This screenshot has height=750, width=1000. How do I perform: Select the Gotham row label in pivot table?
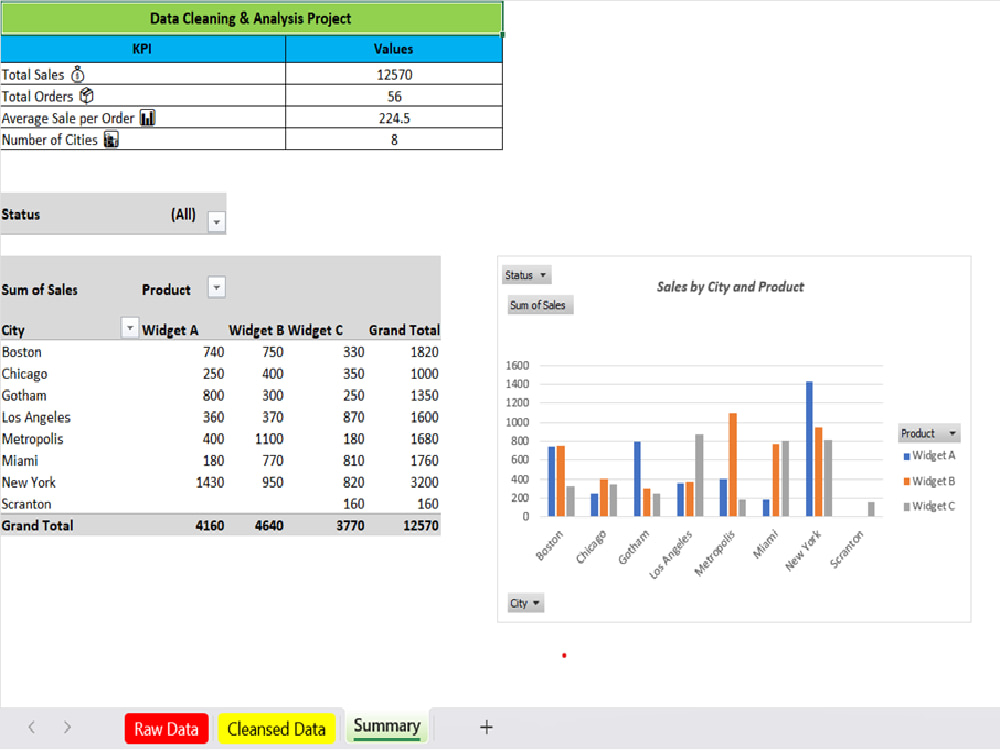24,395
